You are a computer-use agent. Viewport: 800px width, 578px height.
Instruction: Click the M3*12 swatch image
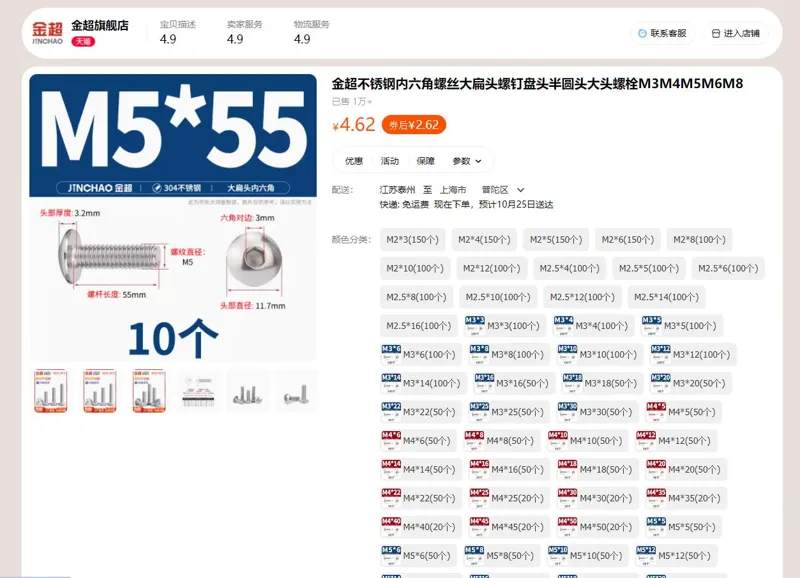tap(660, 355)
